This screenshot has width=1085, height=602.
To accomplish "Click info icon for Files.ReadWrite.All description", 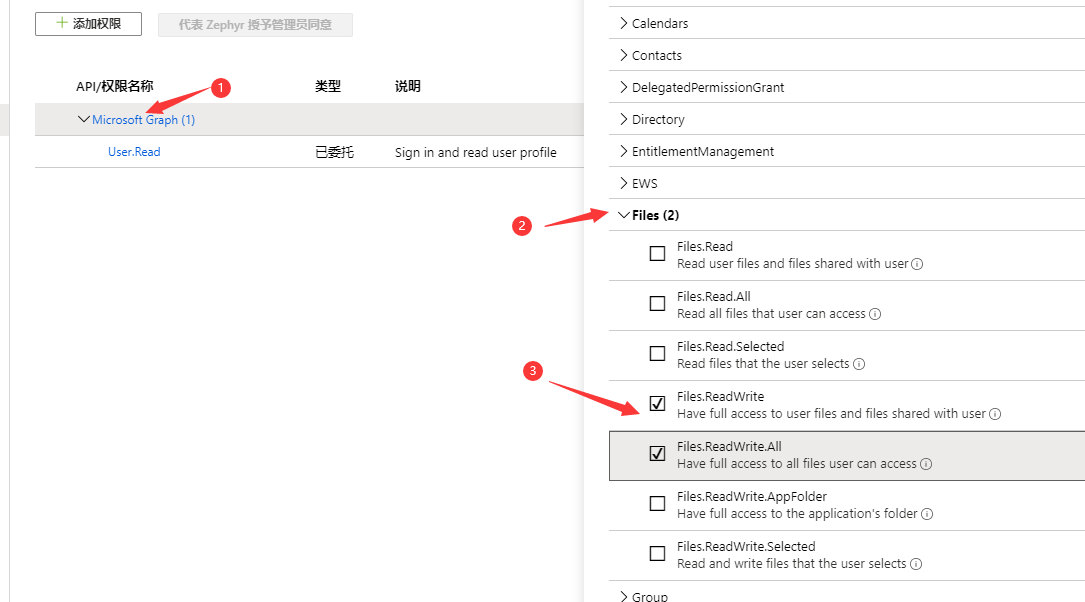I will 926,465.
